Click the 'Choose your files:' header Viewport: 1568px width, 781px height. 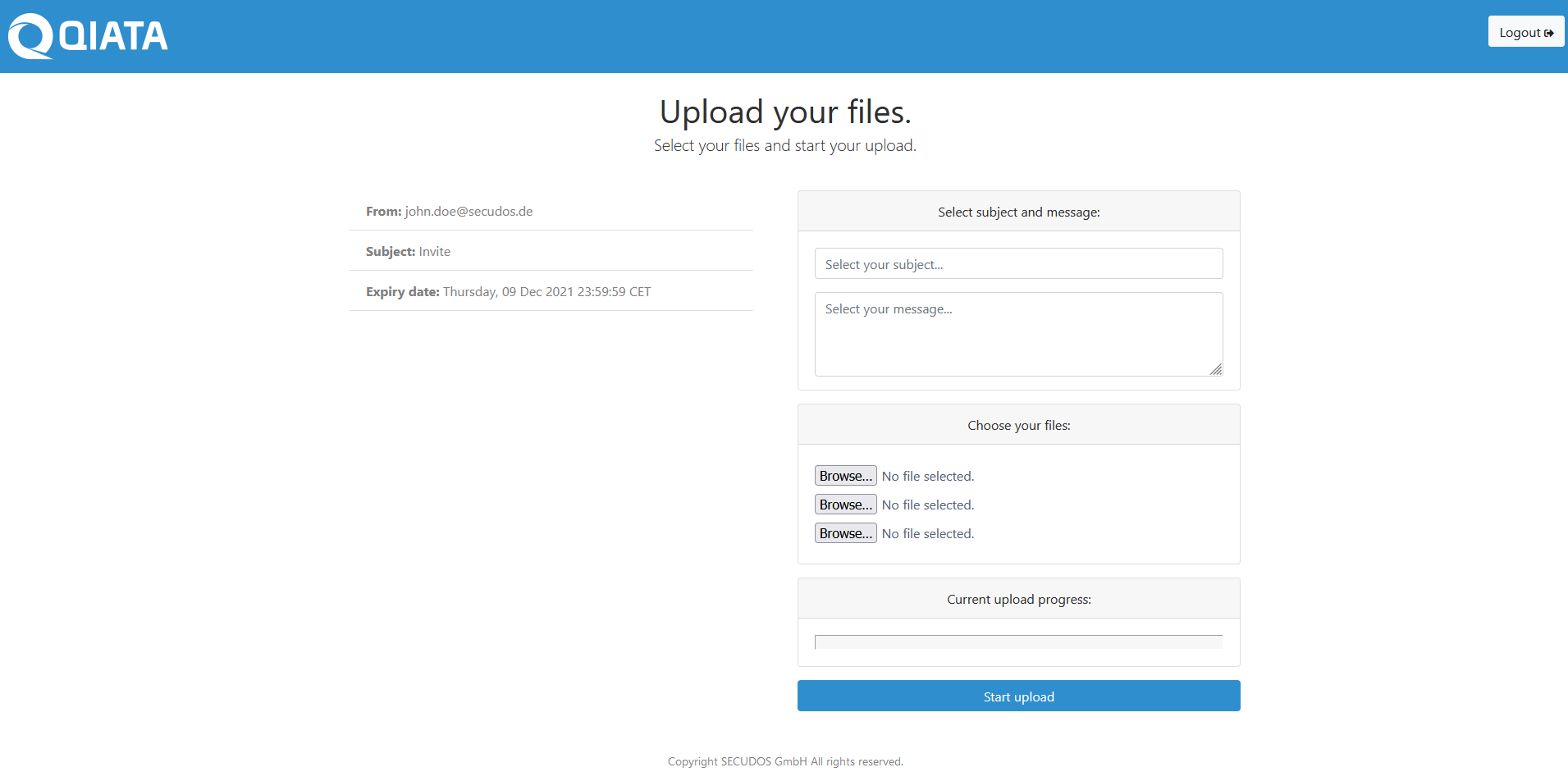coord(1018,425)
